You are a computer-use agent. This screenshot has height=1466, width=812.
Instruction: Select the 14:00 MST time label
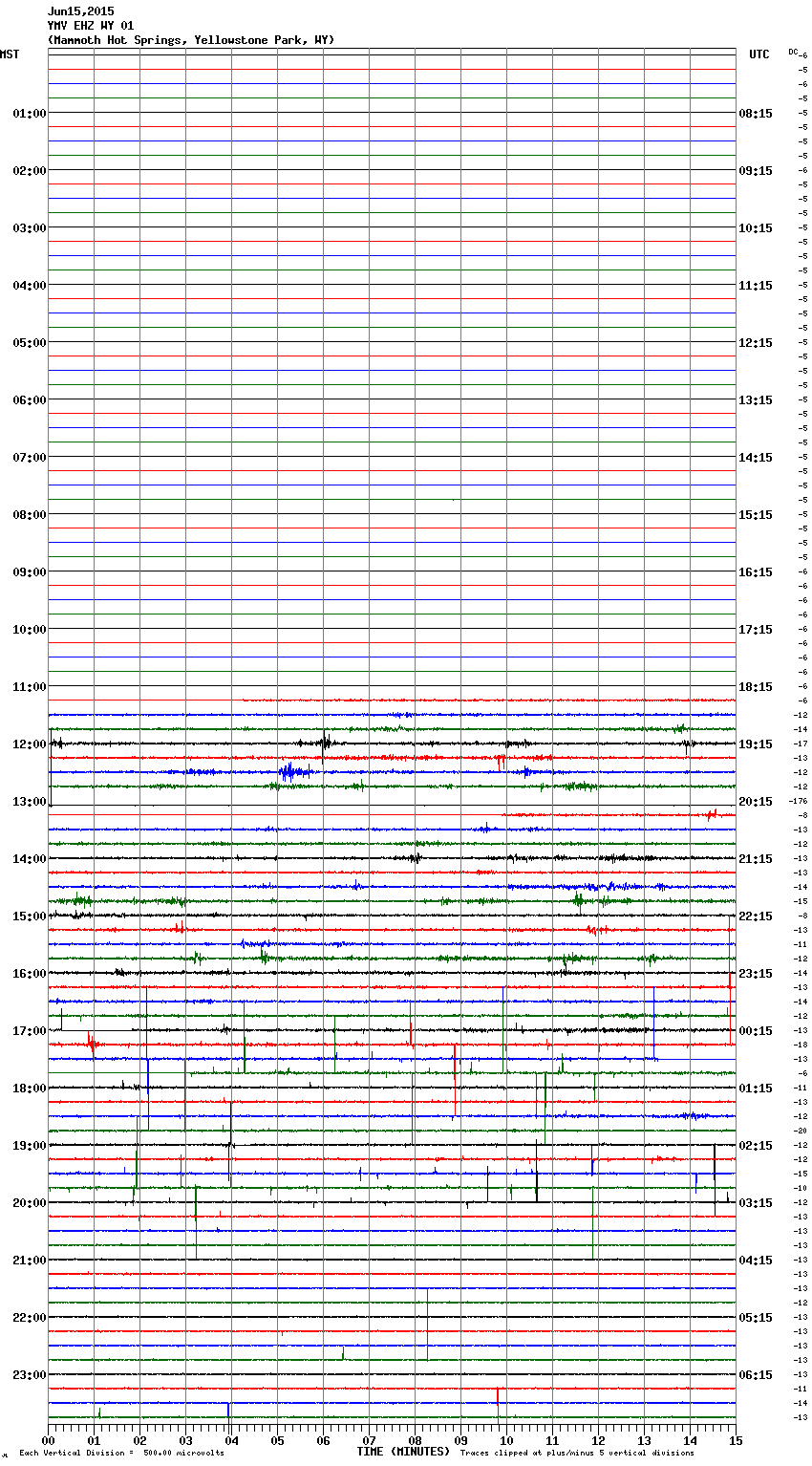click(30, 859)
